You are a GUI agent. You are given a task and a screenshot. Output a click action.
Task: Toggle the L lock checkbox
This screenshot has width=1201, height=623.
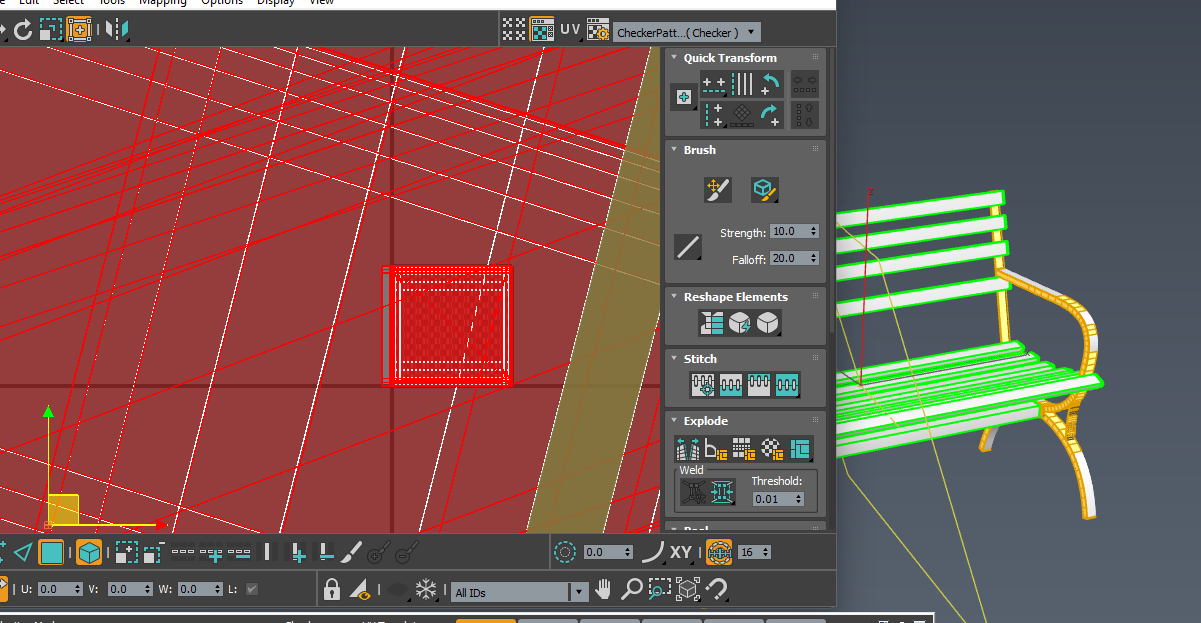(252, 589)
